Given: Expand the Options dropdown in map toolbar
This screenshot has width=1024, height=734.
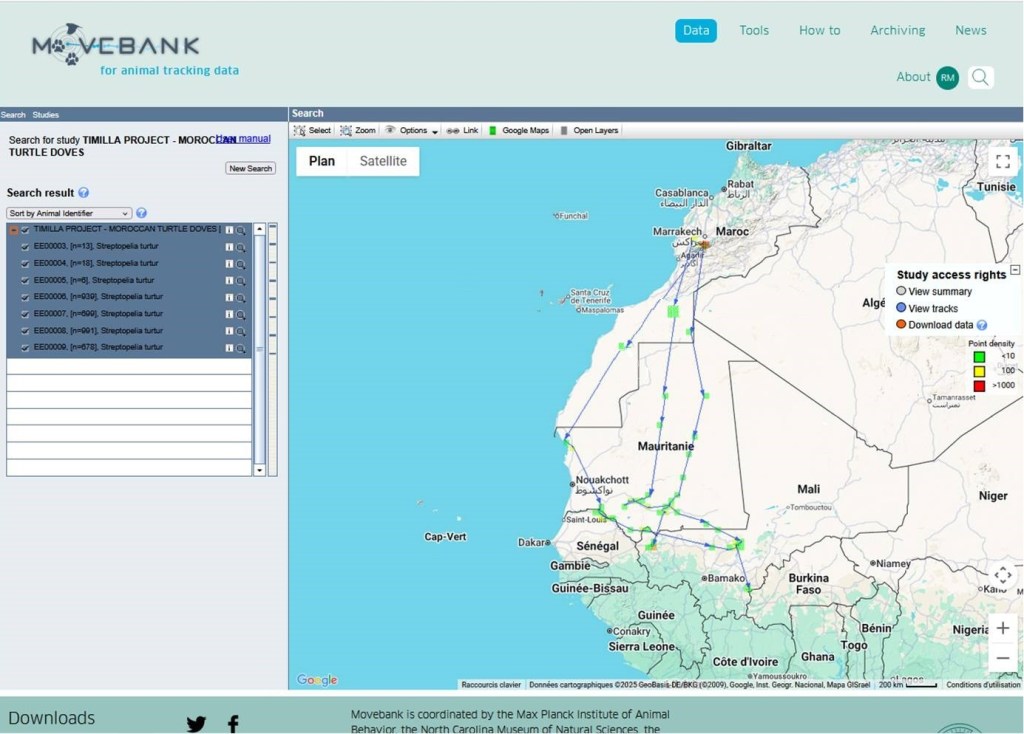Looking at the screenshot, I should [x=412, y=130].
